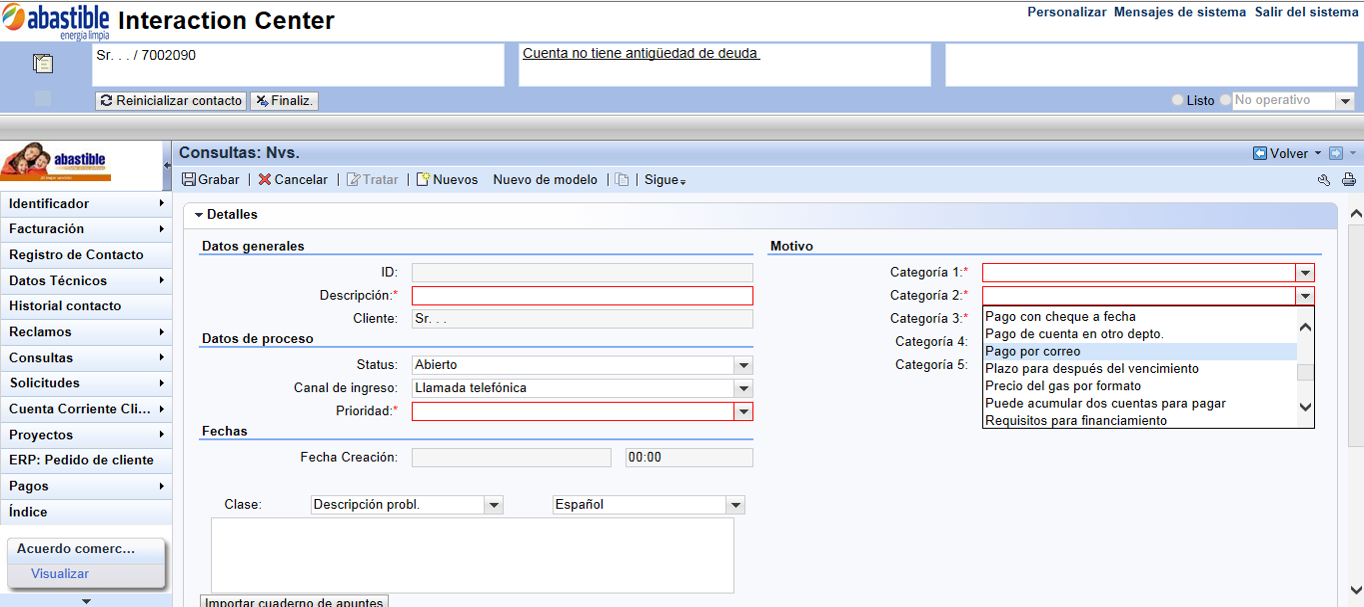Image resolution: width=1364 pixels, height=607 pixels.
Task: Collapse the Detalles section
Action: pos(199,215)
